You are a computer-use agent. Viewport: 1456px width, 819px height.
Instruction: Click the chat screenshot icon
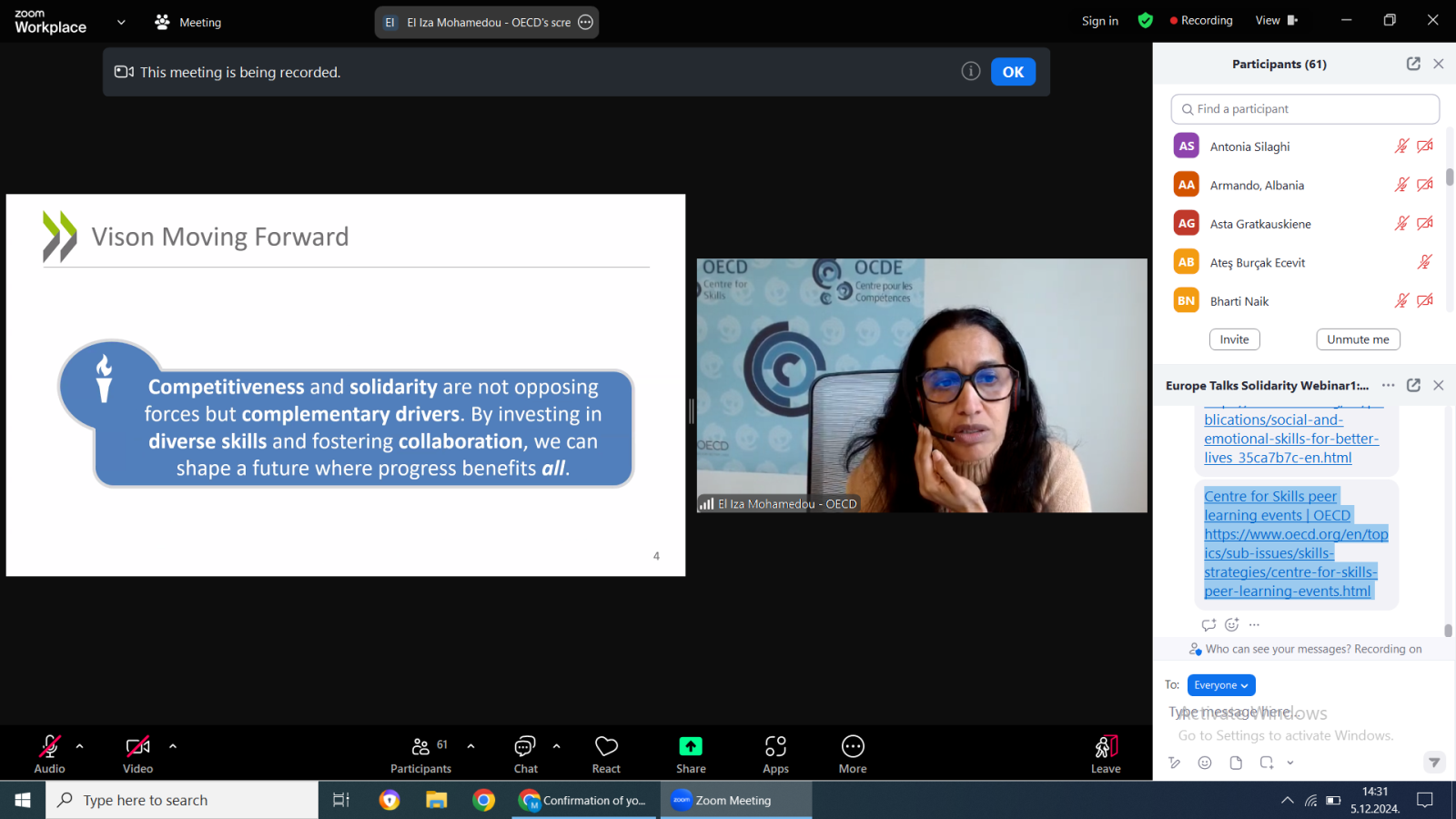click(x=1267, y=763)
